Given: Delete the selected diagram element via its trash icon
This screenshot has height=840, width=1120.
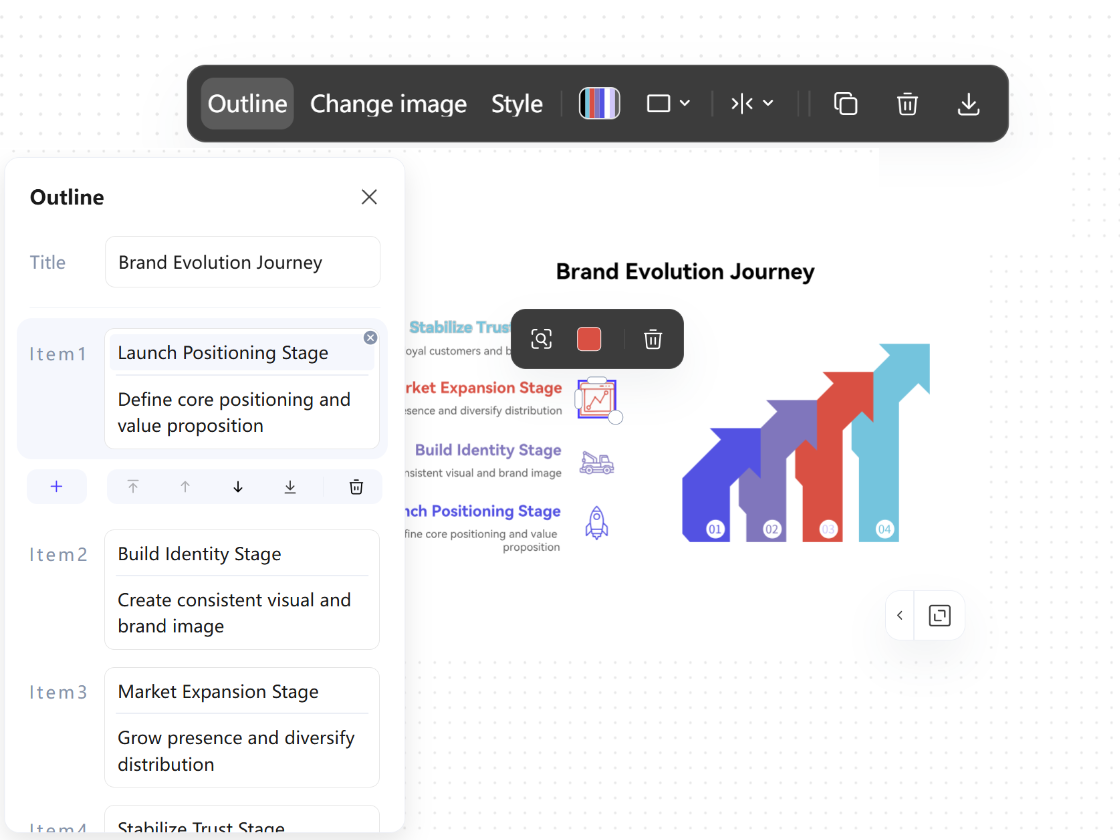Looking at the screenshot, I should point(653,339).
